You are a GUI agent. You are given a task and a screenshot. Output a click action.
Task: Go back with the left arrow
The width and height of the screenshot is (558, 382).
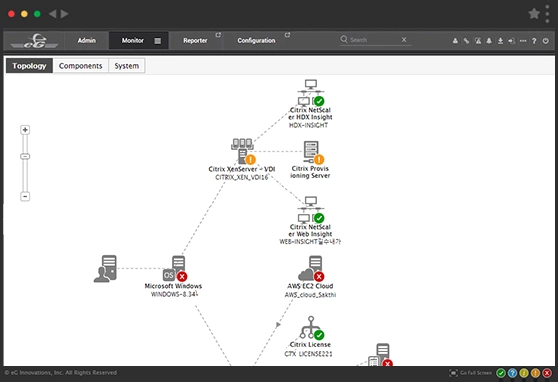coord(52,14)
